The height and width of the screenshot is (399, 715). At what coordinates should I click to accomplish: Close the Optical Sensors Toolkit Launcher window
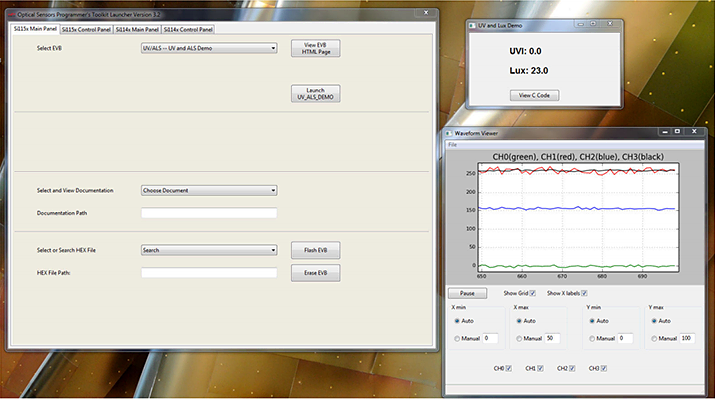(x=426, y=13)
